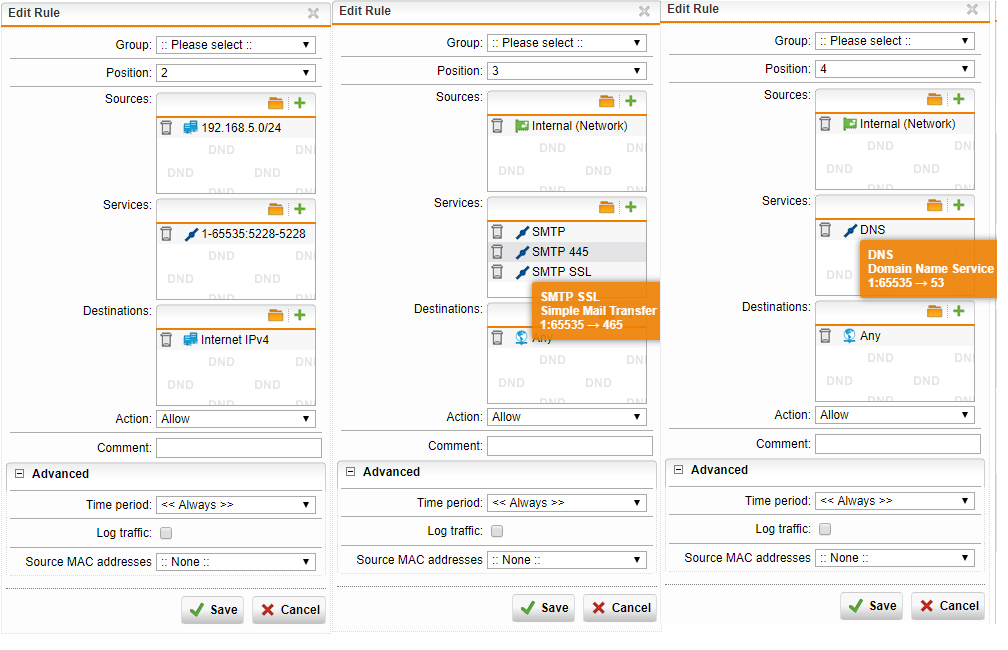Collapse Advanced section in Position 2 rule
This screenshot has height=650, width=1008.
click(x=19, y=474)
